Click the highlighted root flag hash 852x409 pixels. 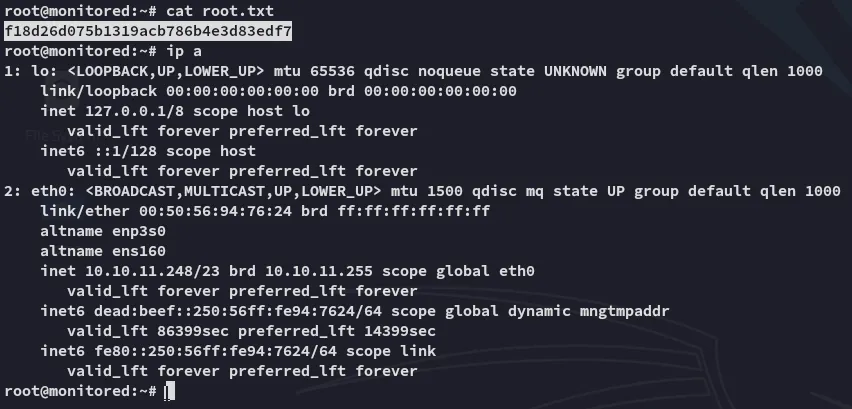[x=148, y=31]
